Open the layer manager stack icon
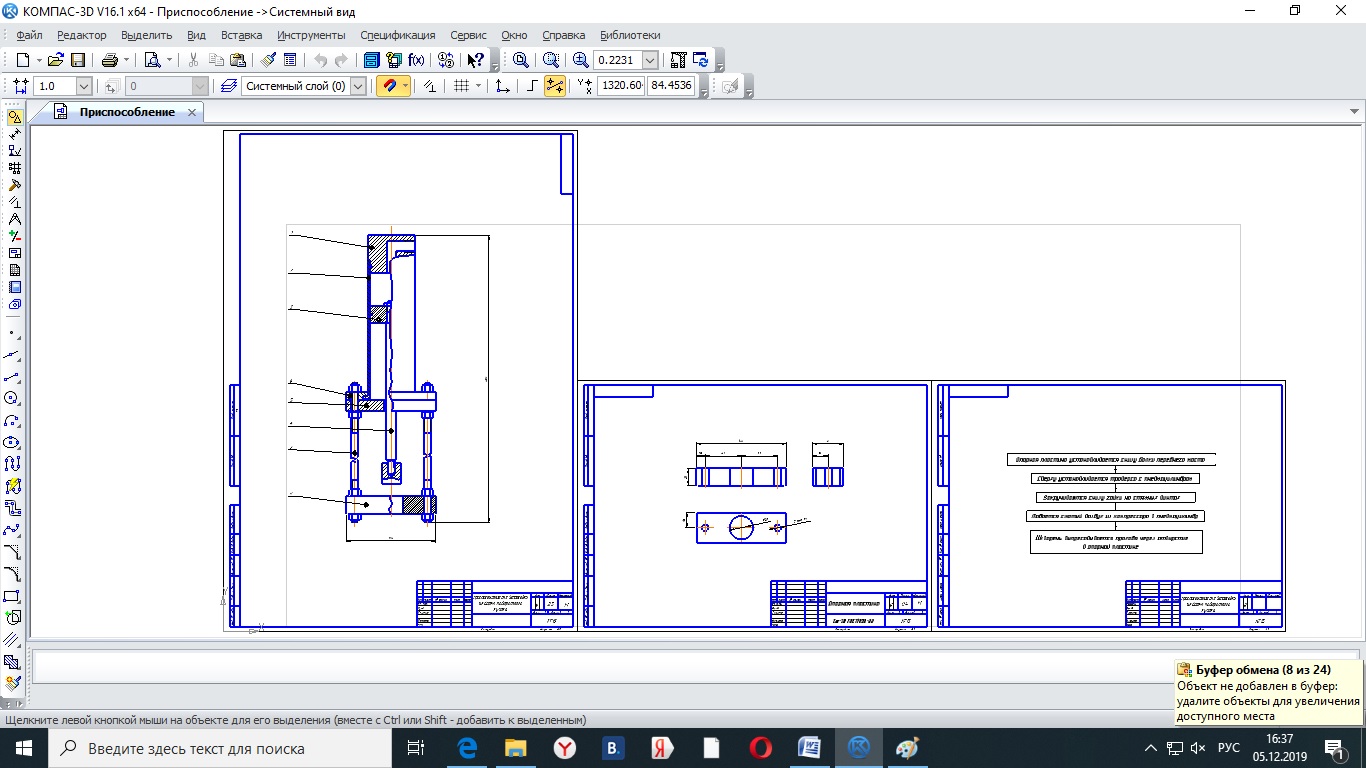This screenshot has height=768, width=1366. click(x=229, y=86)
